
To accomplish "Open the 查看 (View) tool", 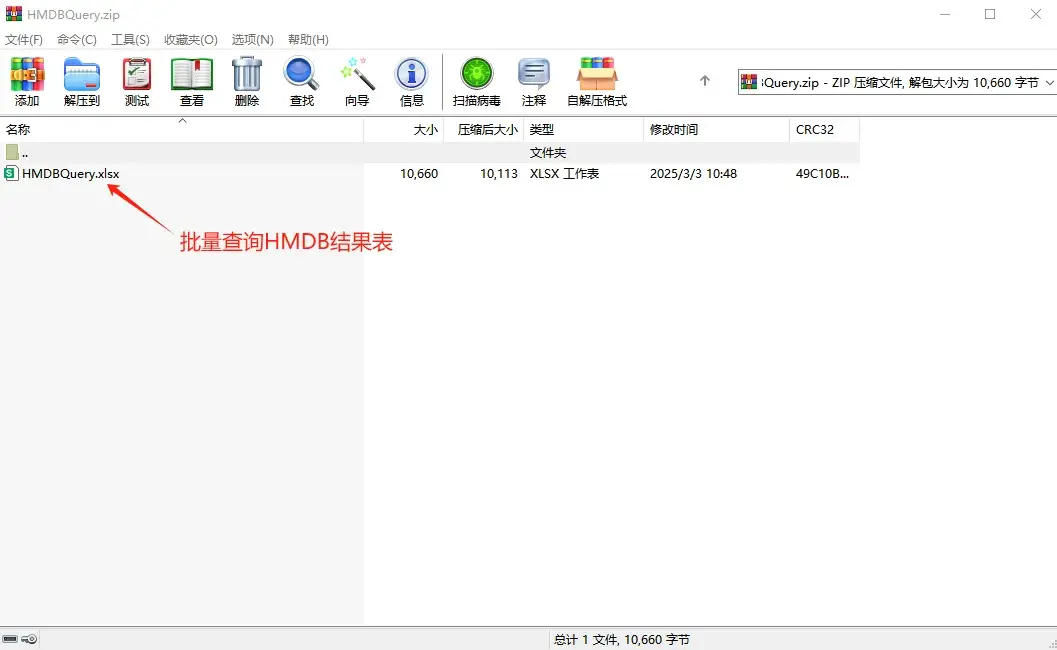I will click(x=191, y=80).
